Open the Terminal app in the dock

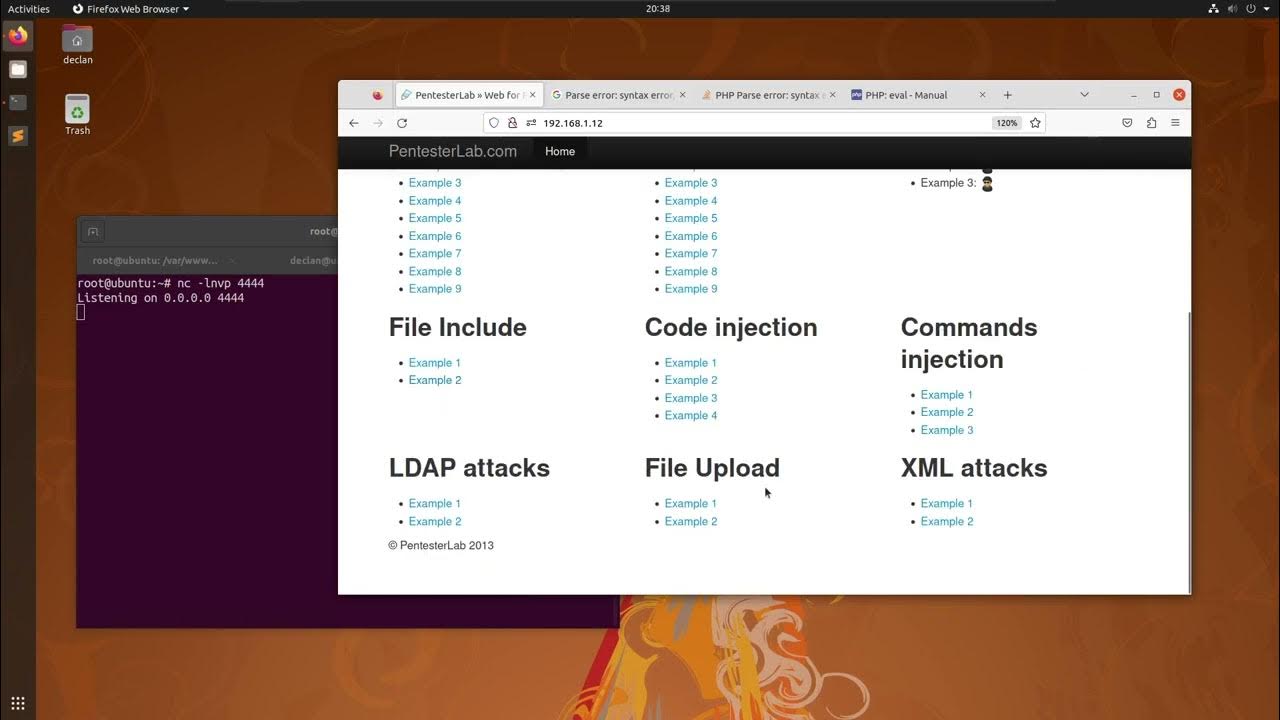[18, 102]
